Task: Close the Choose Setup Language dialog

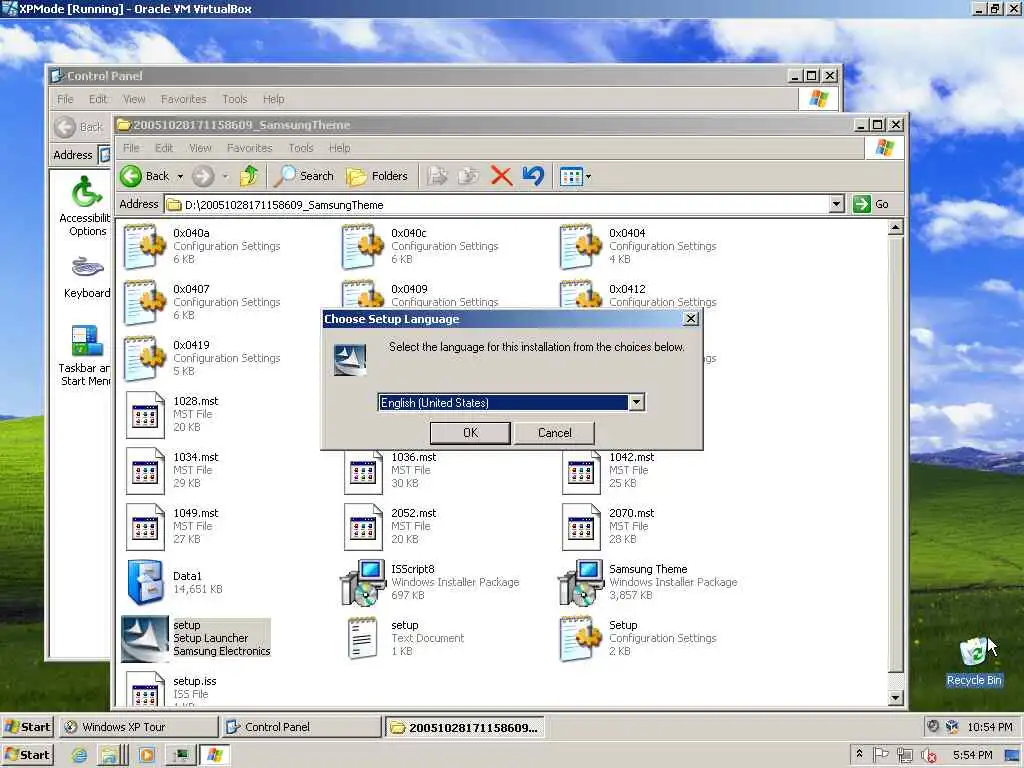Action: tap(690, 319)
